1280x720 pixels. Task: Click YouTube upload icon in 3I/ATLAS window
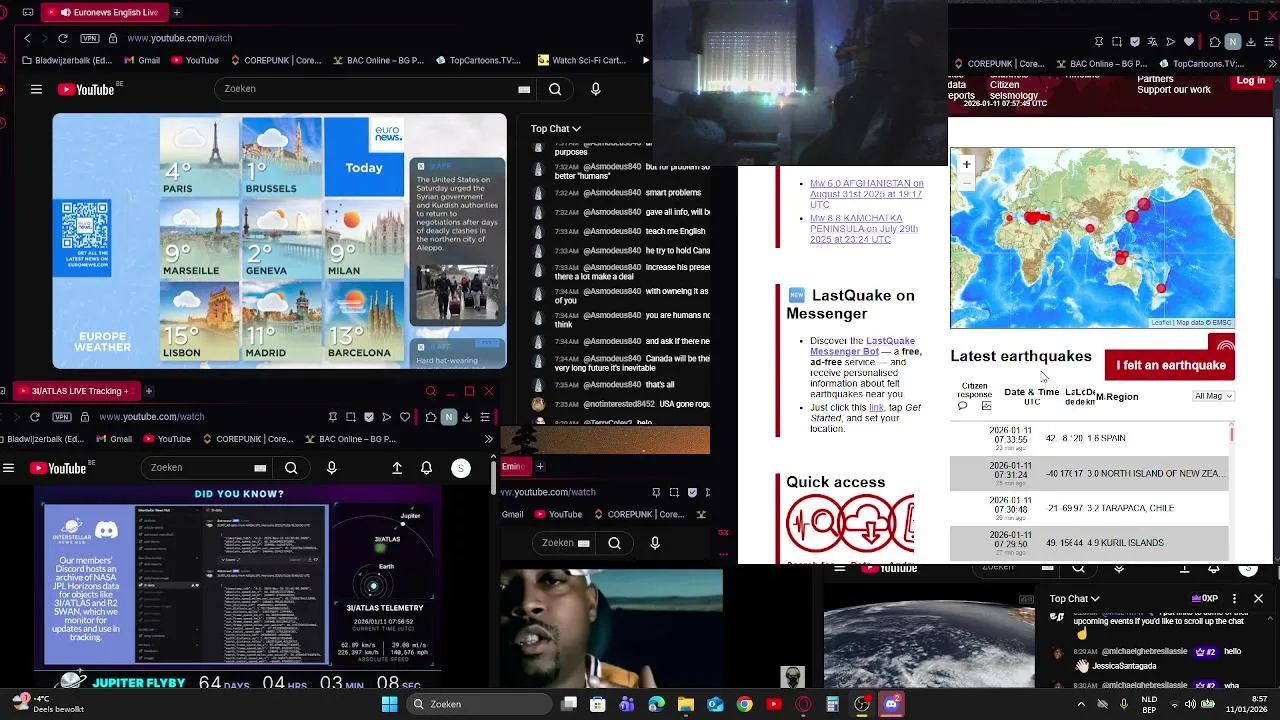[x=397, y=468]
